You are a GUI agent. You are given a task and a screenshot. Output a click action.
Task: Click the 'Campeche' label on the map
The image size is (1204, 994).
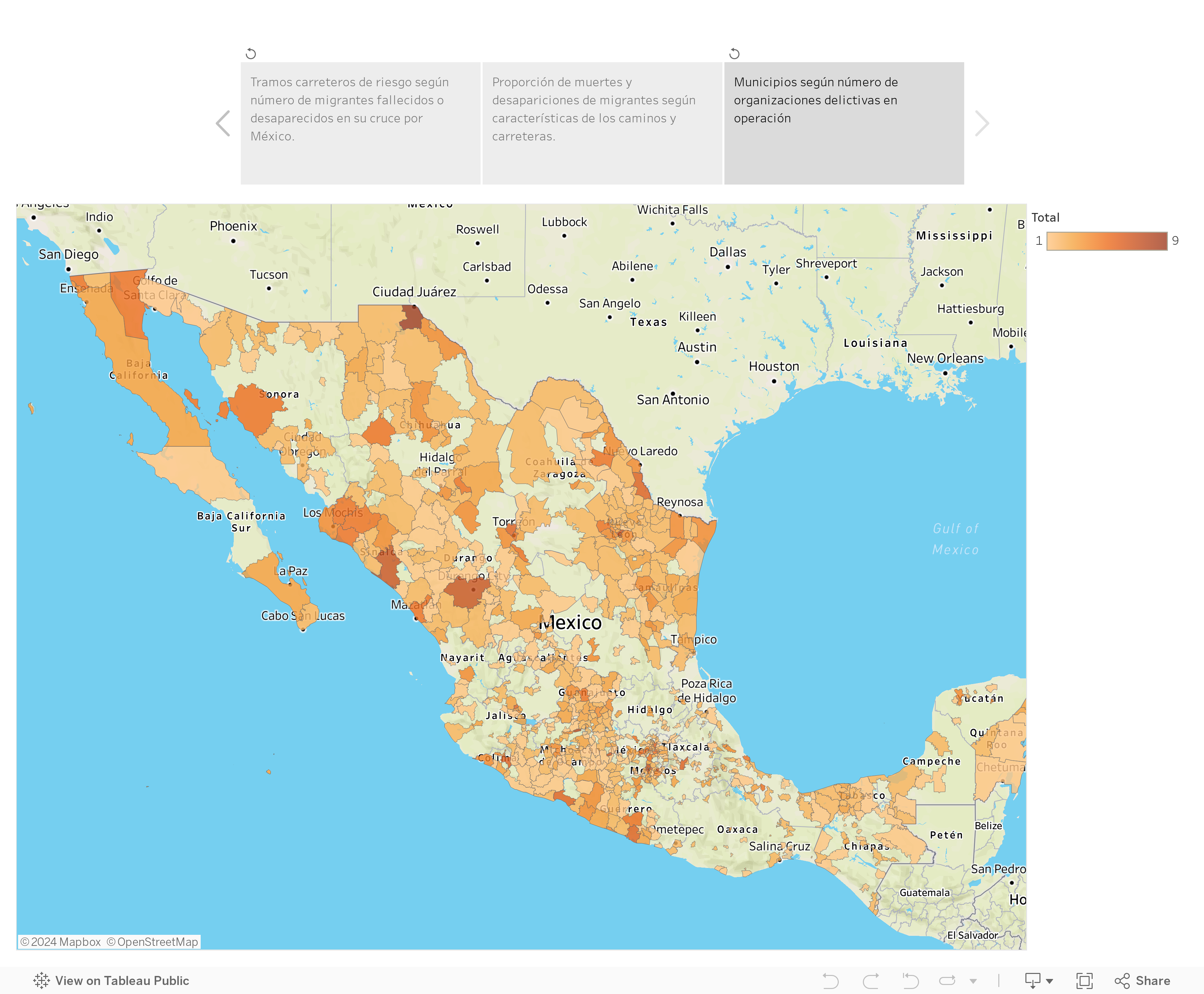point(931,761)
